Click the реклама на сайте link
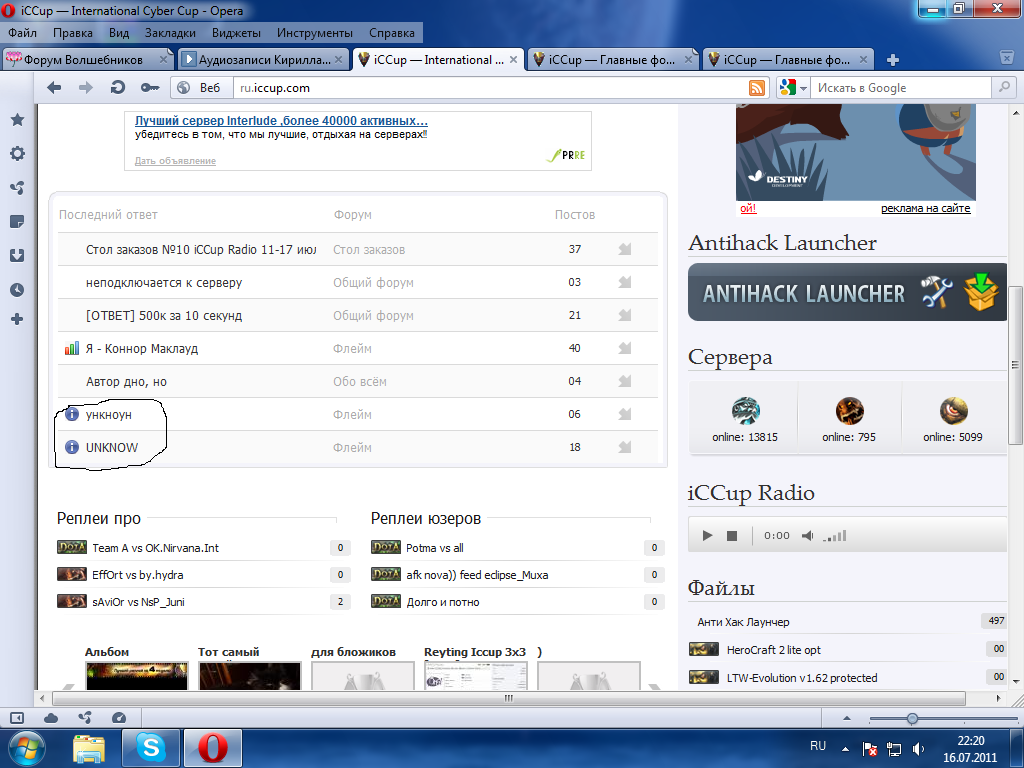 point(925,208)
